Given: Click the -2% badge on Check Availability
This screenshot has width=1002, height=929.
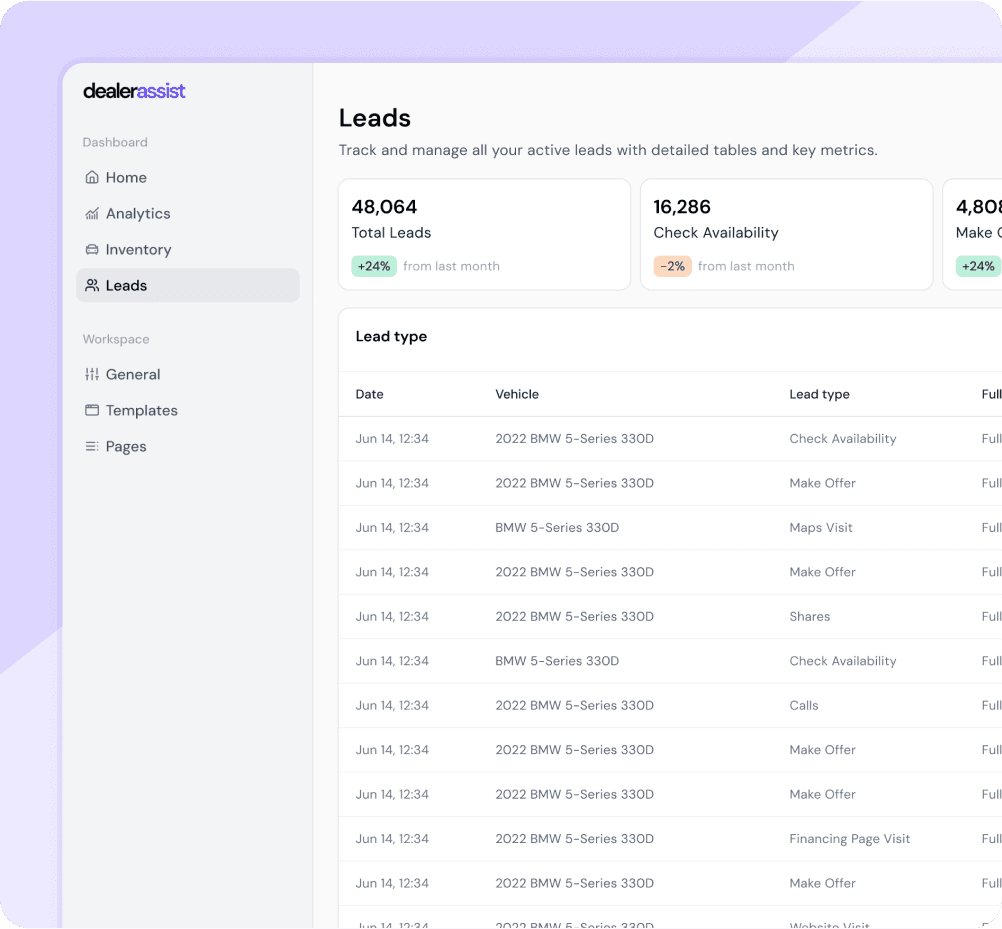Looking at the screenshot, I should (672, 266).
